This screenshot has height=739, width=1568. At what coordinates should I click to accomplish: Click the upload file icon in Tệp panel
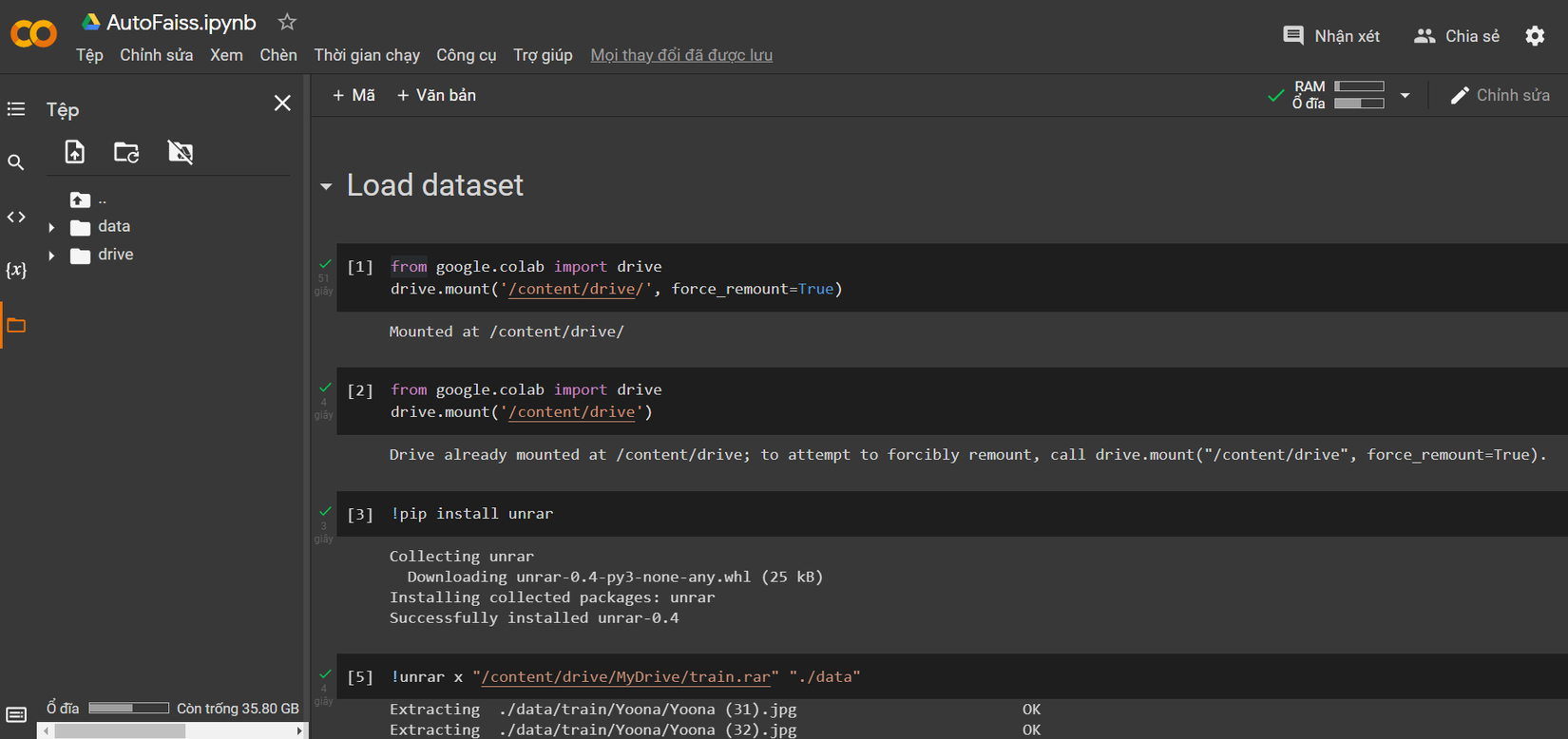[x=74, y=152]
